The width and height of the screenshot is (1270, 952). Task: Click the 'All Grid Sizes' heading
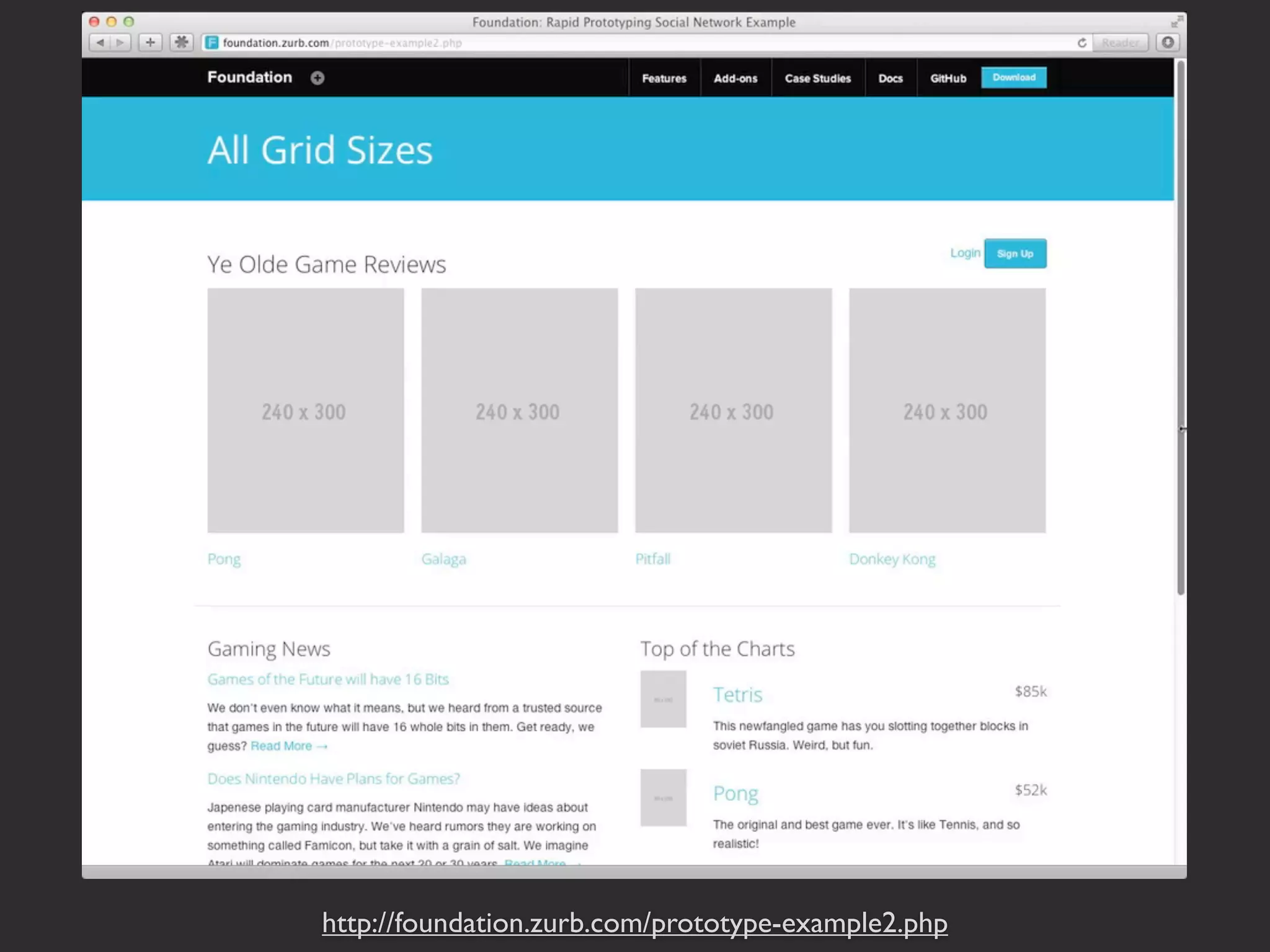tap(320, 150)
